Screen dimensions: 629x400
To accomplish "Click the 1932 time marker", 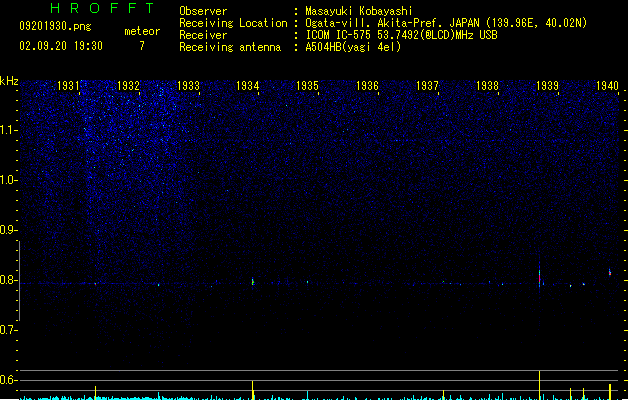I will pos(128,86).
